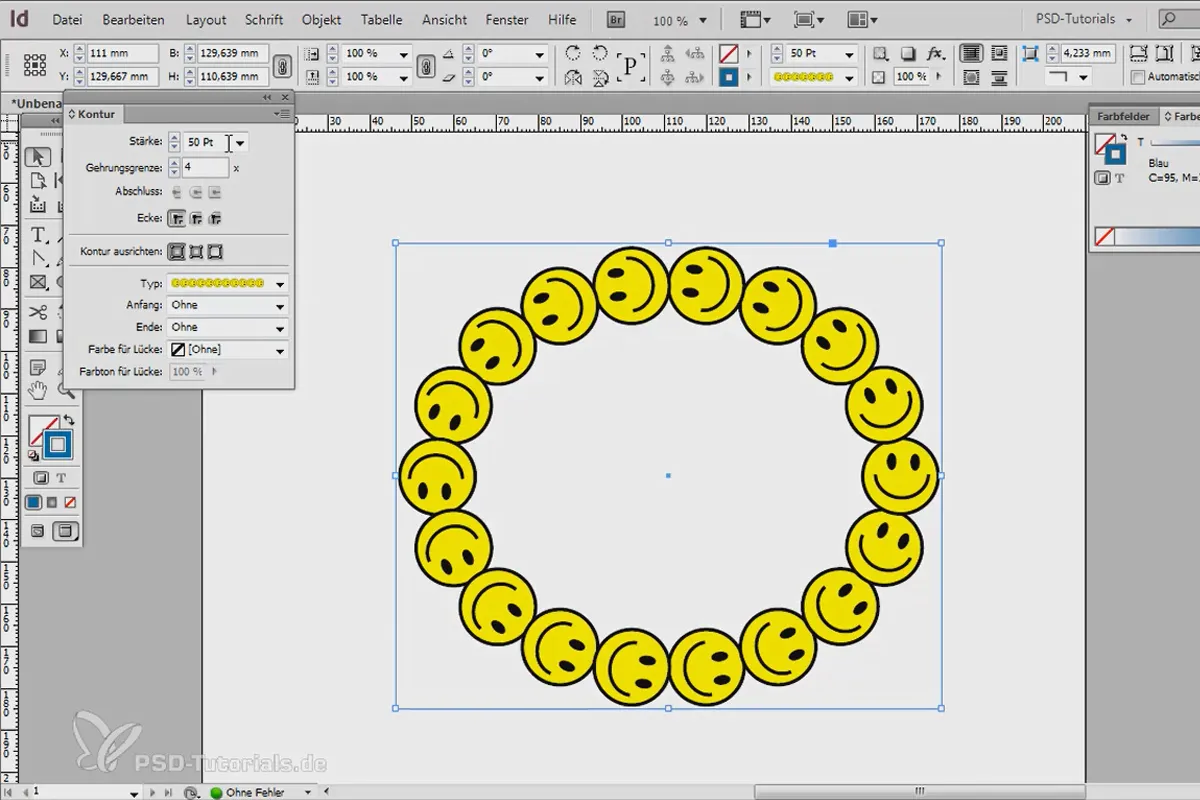Open Anfang start shape dropdown
Viewport: 1200px width, 800px height.
[x=280, y=306]
